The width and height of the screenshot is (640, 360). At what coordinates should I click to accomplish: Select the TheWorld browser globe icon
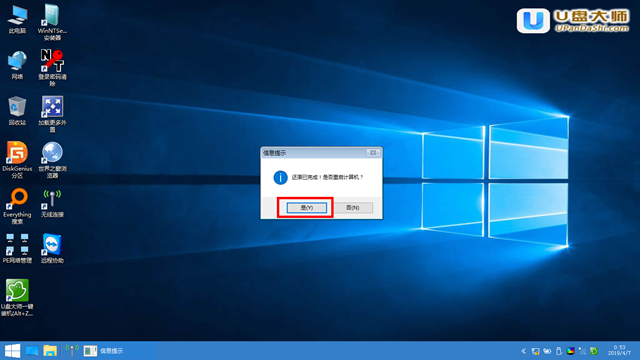point(52,160)
